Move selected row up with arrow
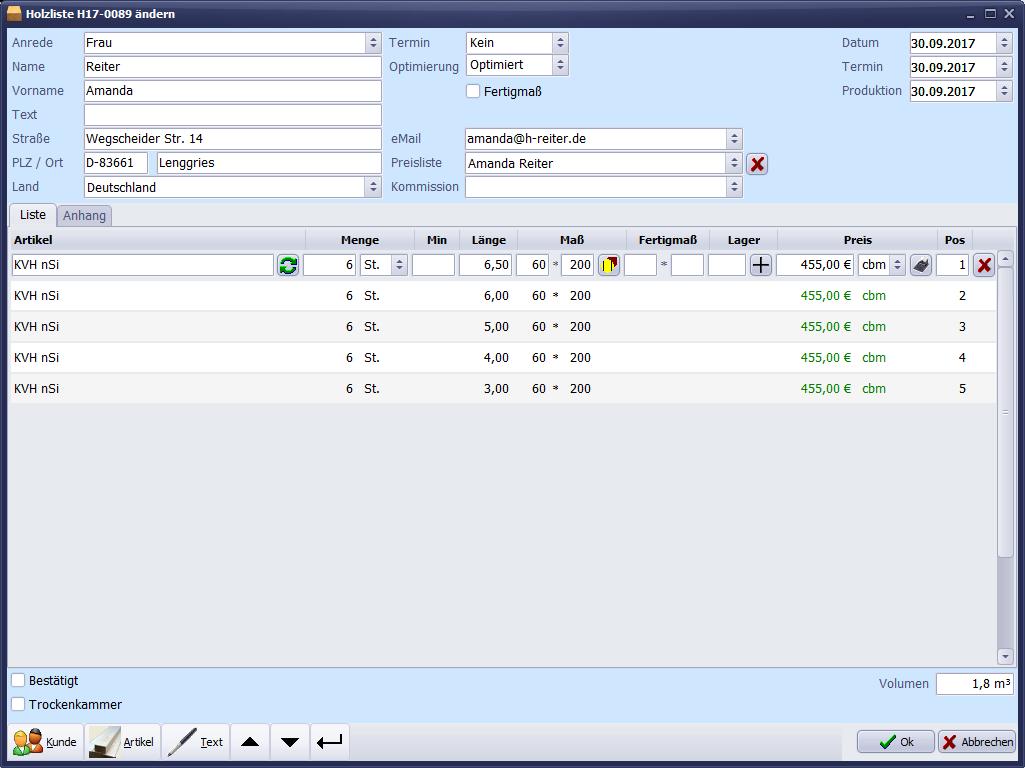Image resolution: width=1025 pixels, height=768 pixels. [x=250, y=742]
